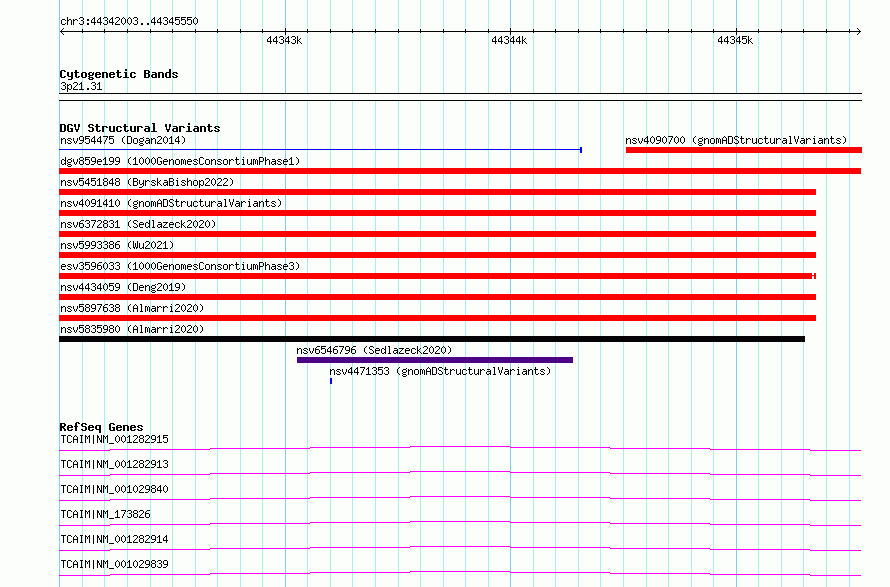Click the short red nsv4090700 bar

pos(744,150)
